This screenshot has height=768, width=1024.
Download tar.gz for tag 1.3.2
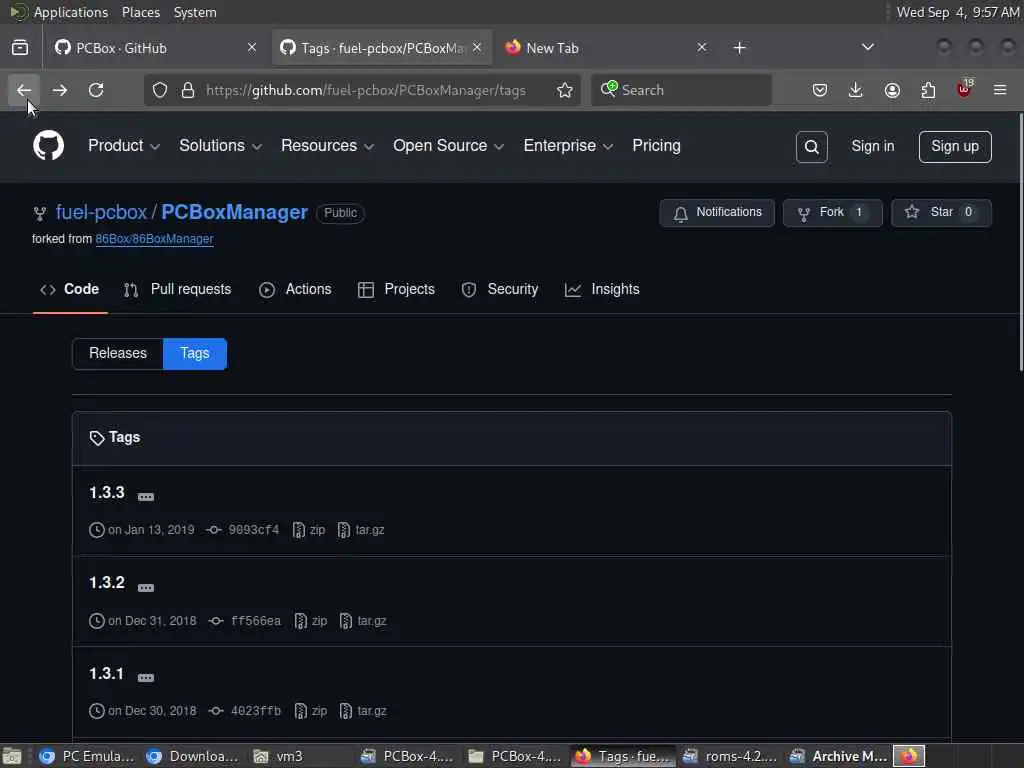(x=363, y=620)
